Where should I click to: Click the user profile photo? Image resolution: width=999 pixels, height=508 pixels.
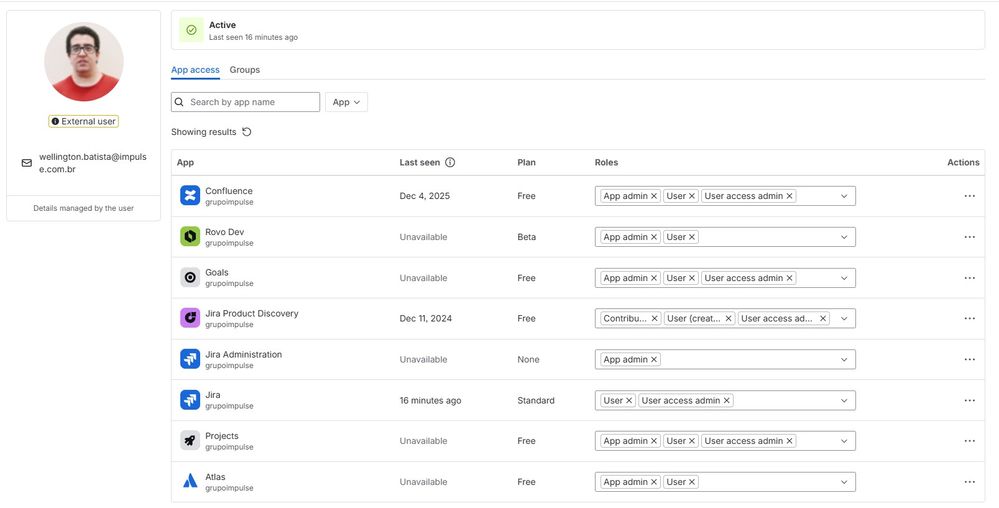(x=83, y=62)
